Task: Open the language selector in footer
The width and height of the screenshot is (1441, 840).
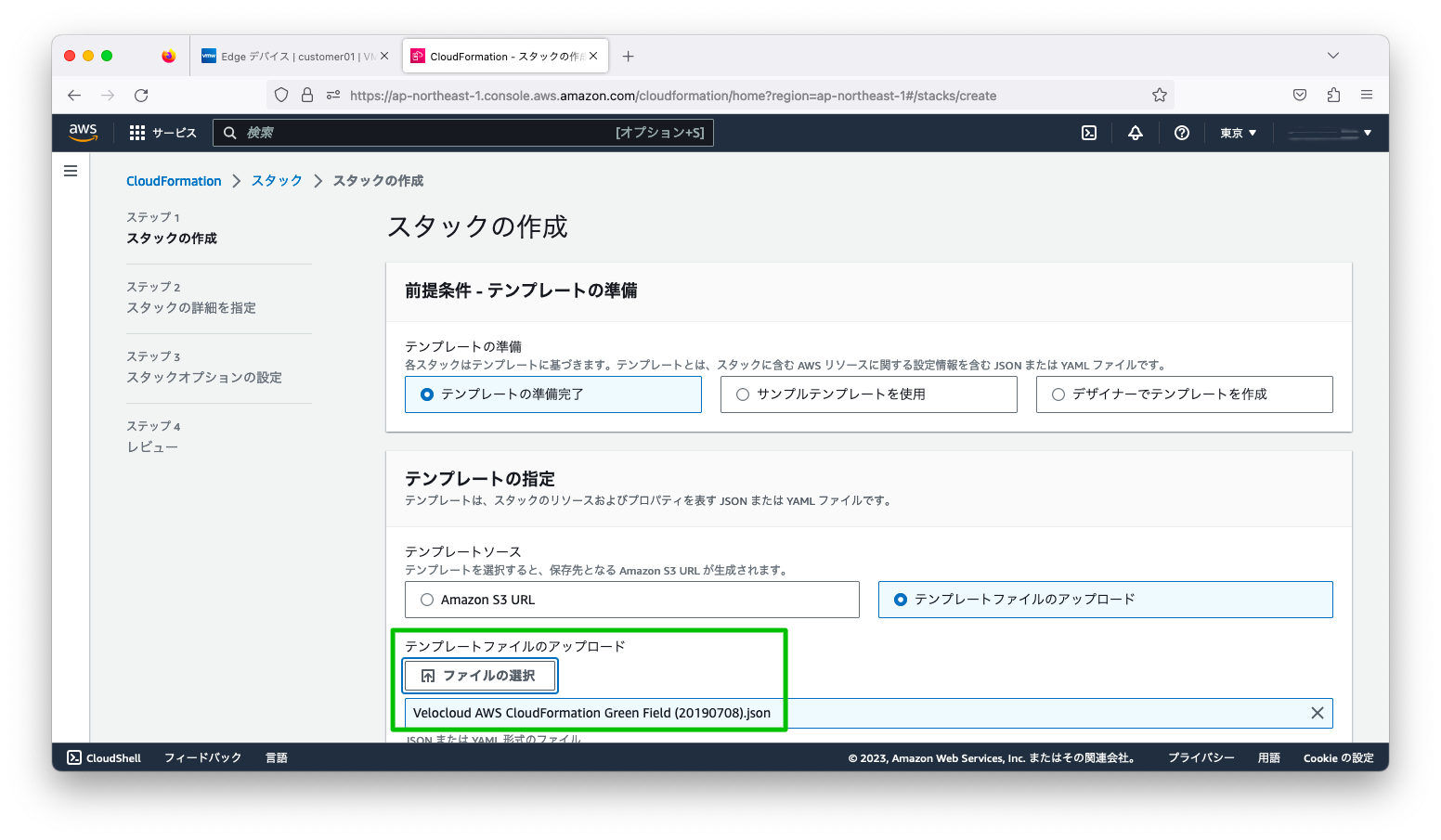Action: 277,757
